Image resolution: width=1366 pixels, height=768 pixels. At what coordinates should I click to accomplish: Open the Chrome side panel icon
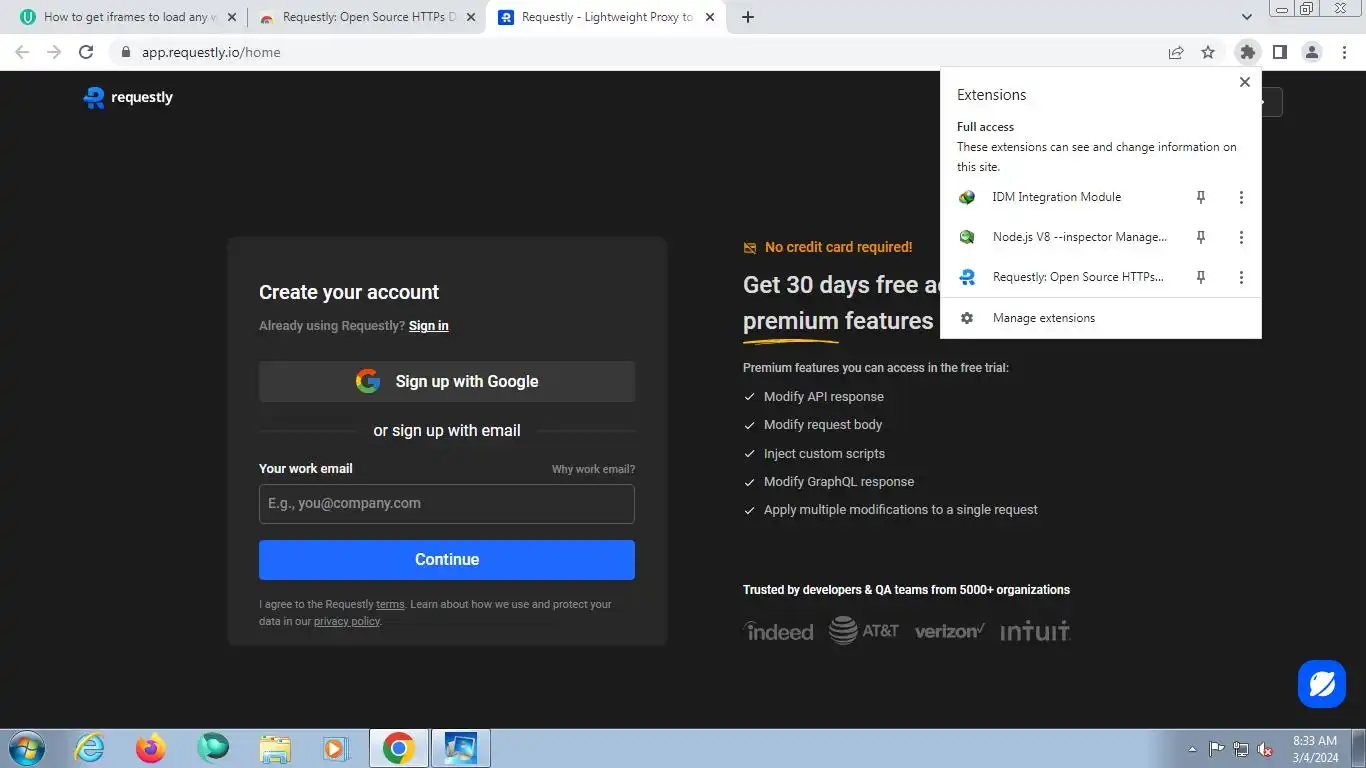click(x=1279, y=52)
